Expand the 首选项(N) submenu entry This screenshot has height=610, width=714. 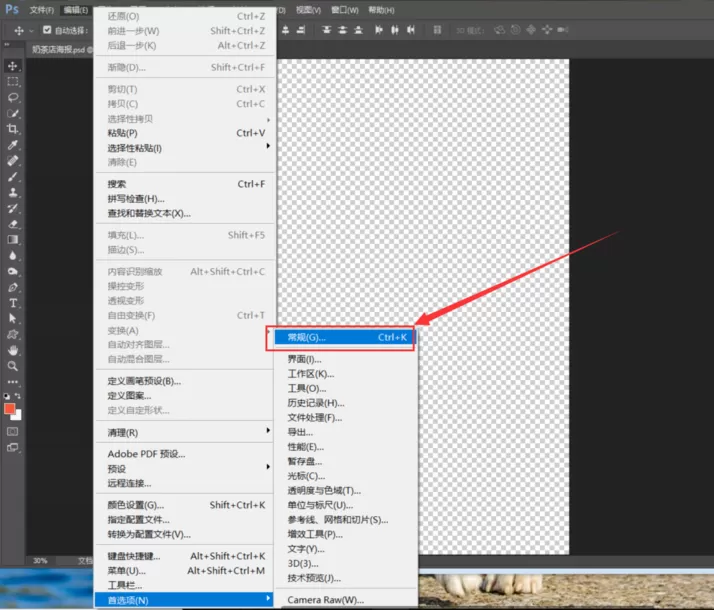[x=184, y=600]
